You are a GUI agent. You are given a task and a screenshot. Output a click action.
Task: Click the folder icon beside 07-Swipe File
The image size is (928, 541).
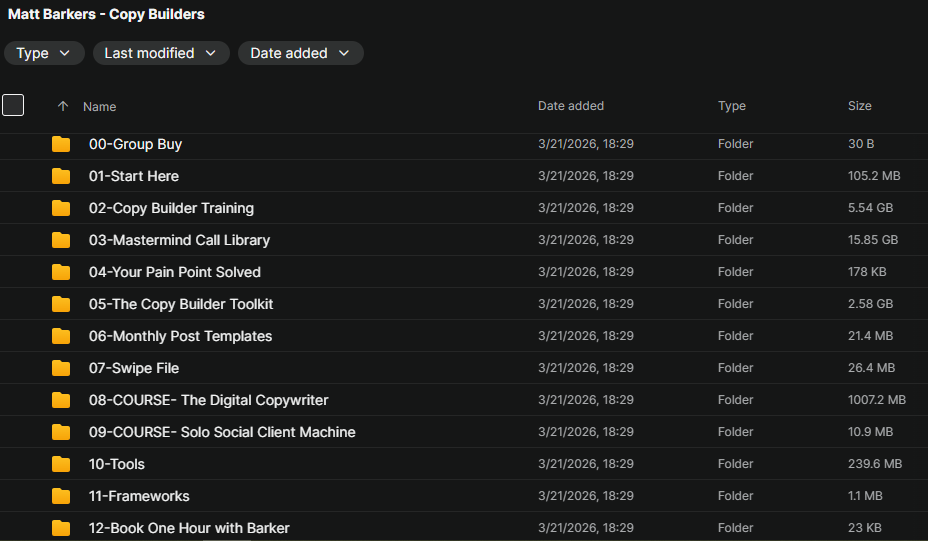61,368
